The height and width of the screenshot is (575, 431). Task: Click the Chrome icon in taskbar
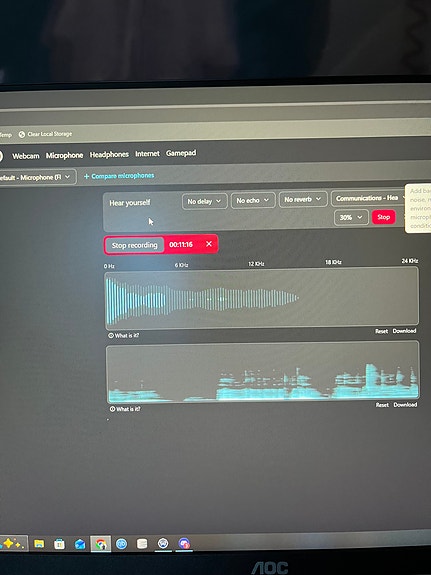point(101,544)
